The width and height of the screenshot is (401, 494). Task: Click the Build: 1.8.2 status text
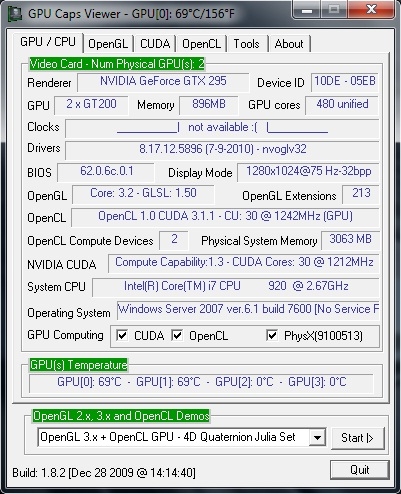point(104,473)
